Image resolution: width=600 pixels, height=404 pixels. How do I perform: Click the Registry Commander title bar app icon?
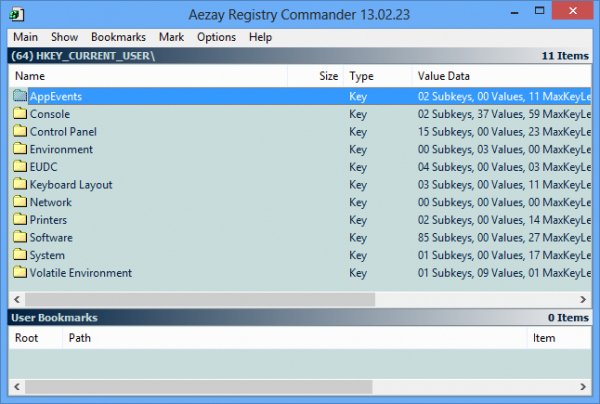pos(17,15)
